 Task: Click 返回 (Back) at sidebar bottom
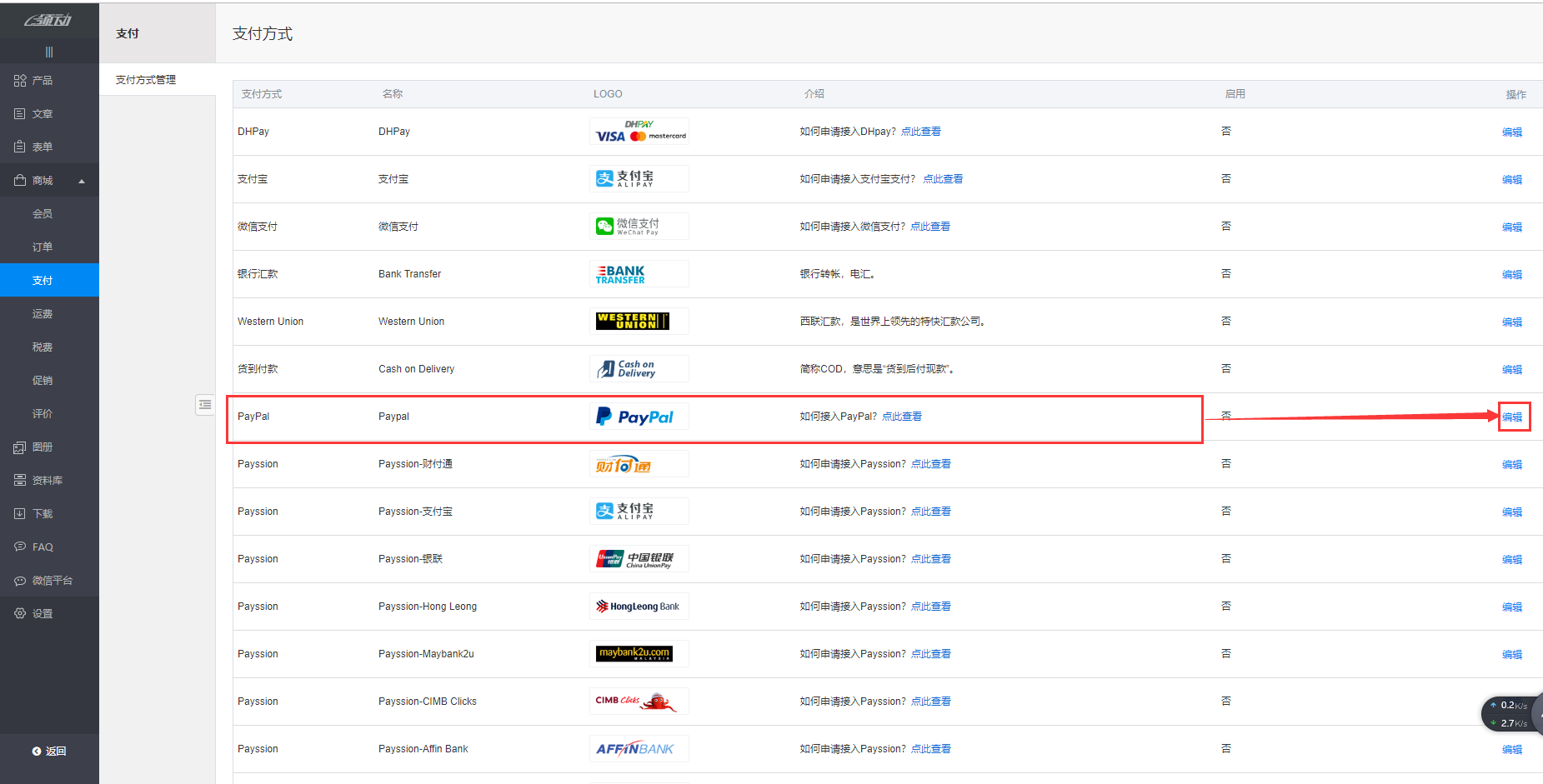[x=49, y=752]
